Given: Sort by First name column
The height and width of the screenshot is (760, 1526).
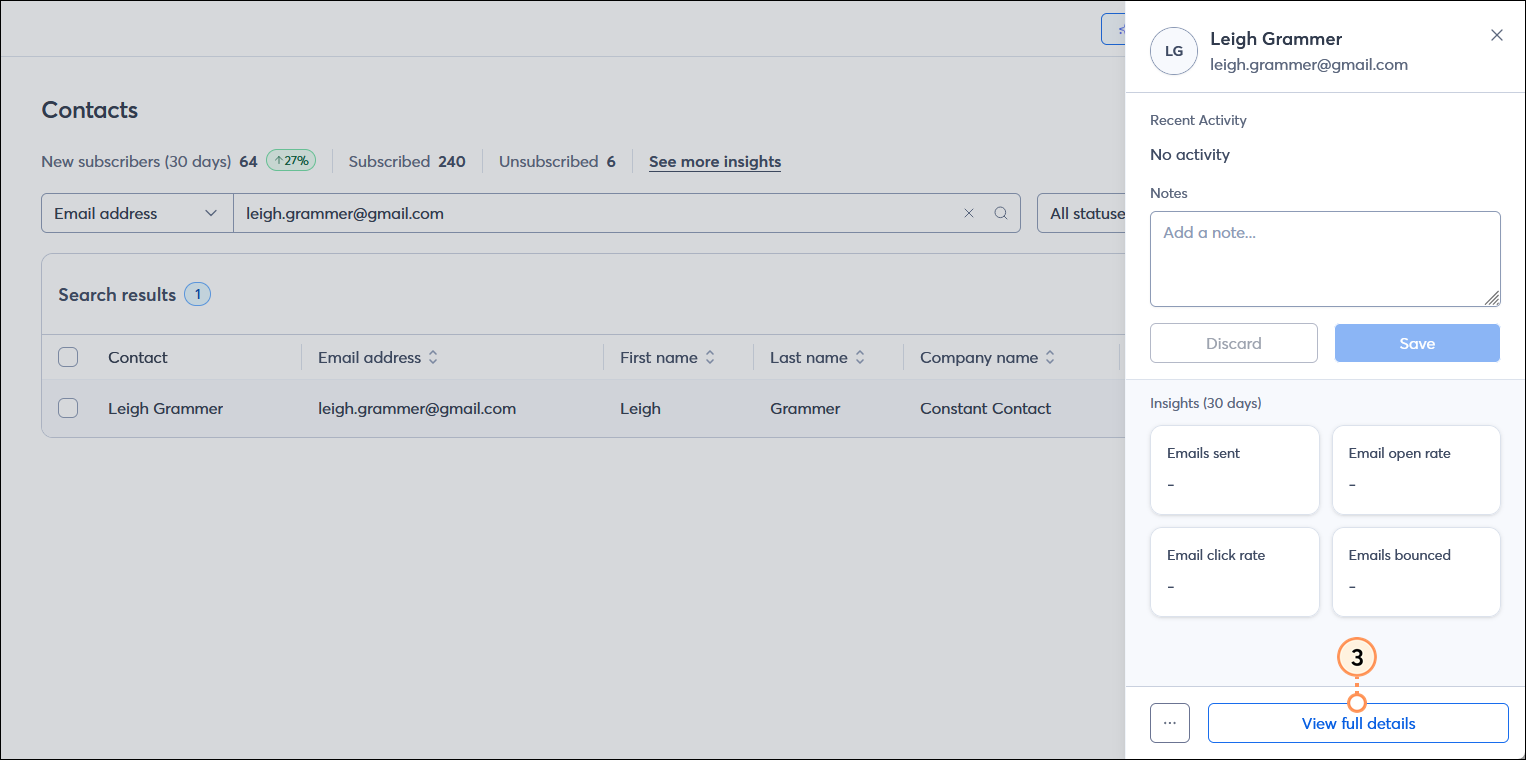Looking at the screenshot, I should pyautogui.click(x=710, y=357).
